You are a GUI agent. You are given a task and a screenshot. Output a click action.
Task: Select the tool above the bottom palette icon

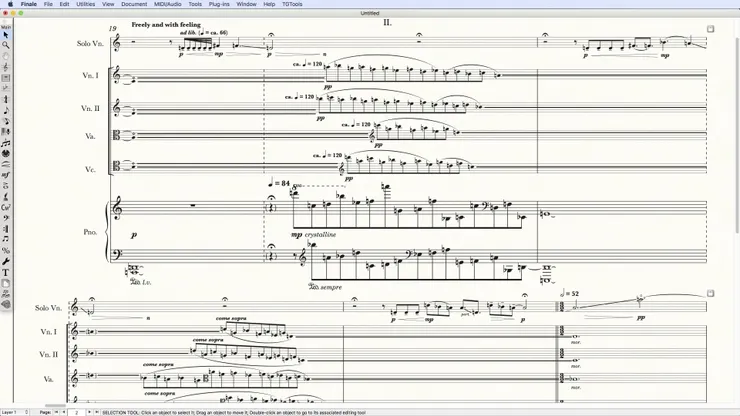pyautogui.click(x=6, y=294)
